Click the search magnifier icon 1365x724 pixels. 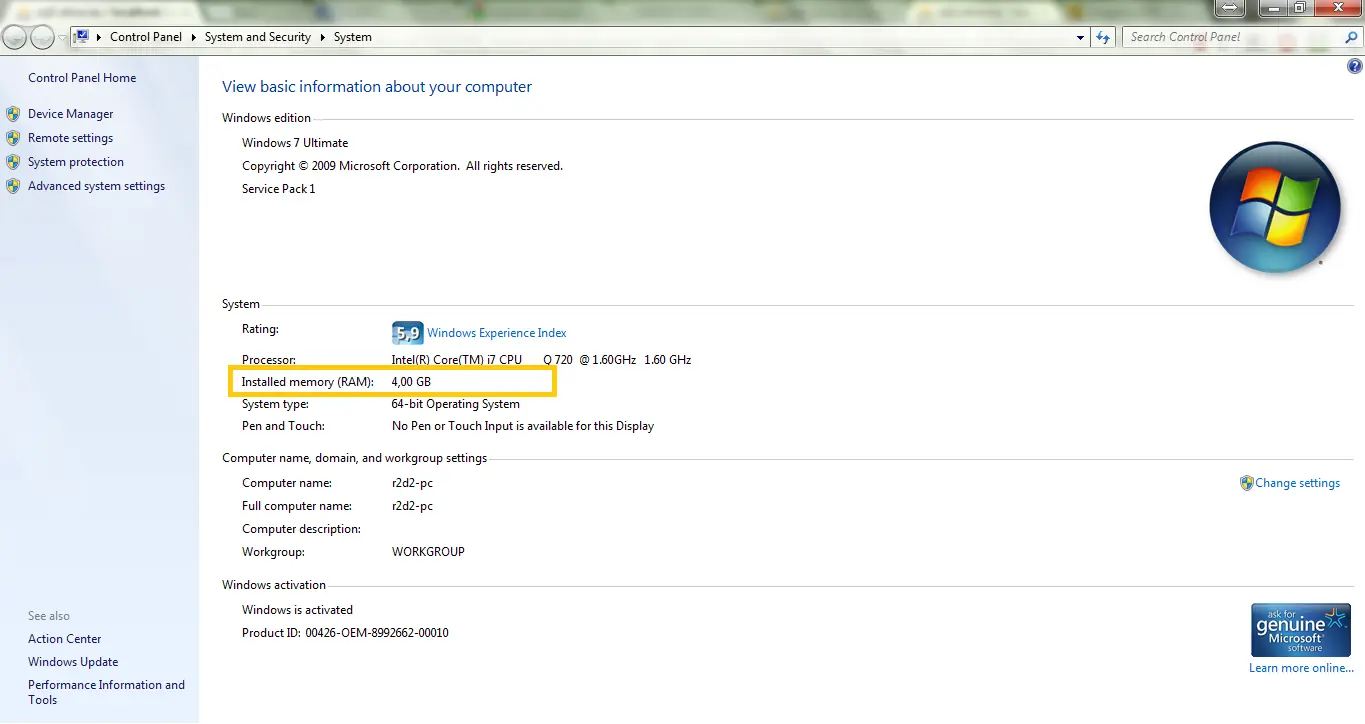[x=1350, y=37]
